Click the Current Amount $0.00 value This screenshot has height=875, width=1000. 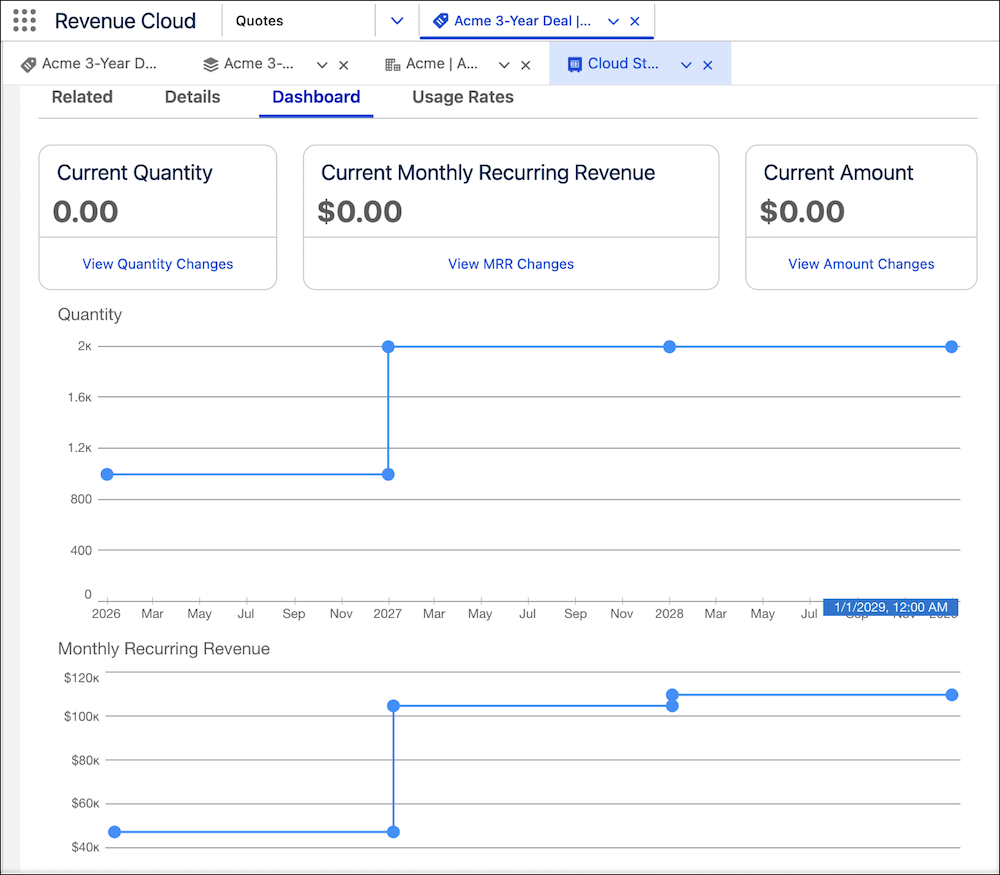[802, 212]
